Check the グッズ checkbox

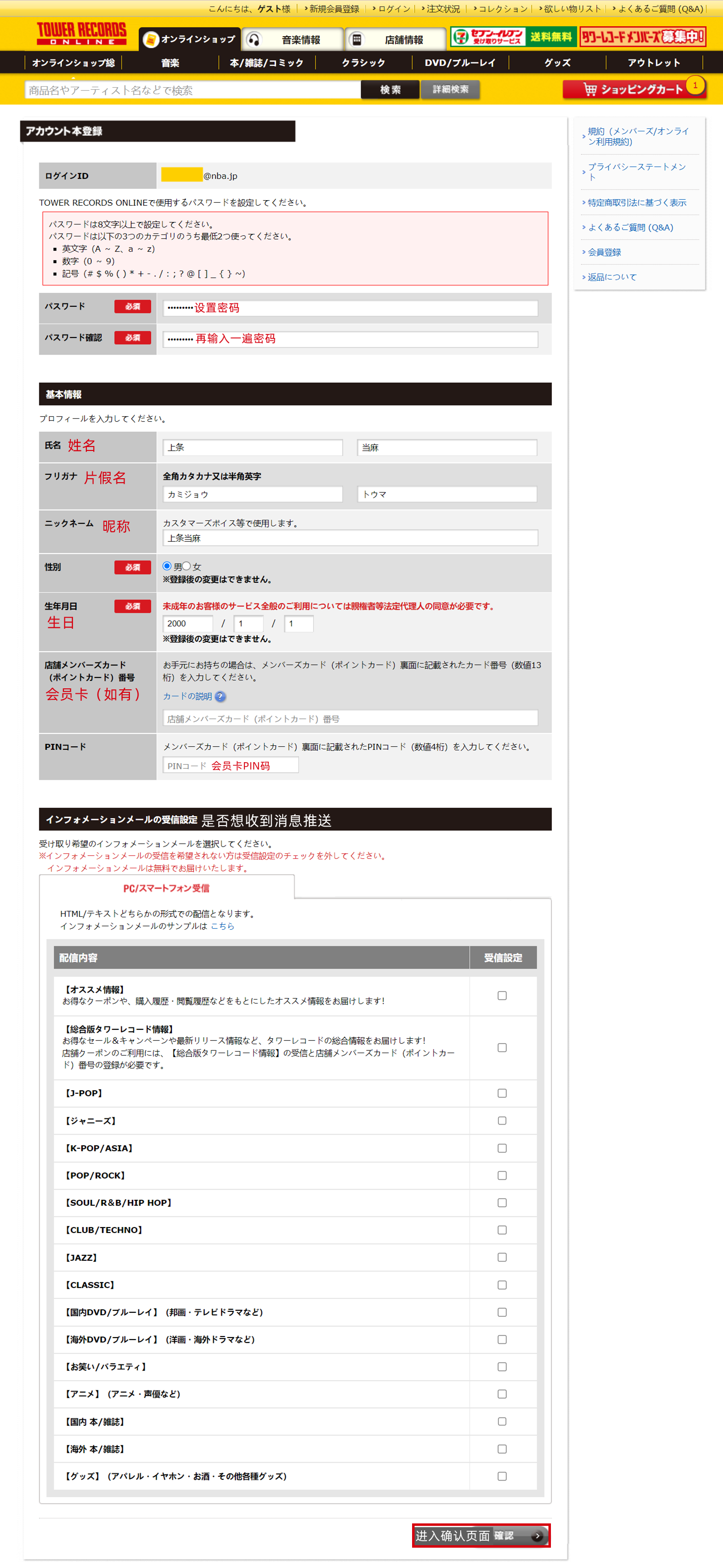tap(502, 1476)
